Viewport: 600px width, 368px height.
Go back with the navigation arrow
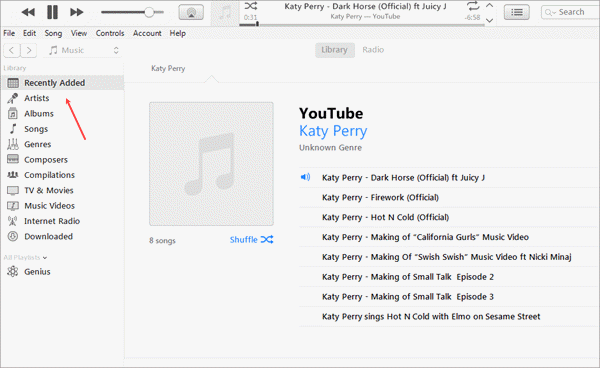pyautogui.click(x=12, y=50)
